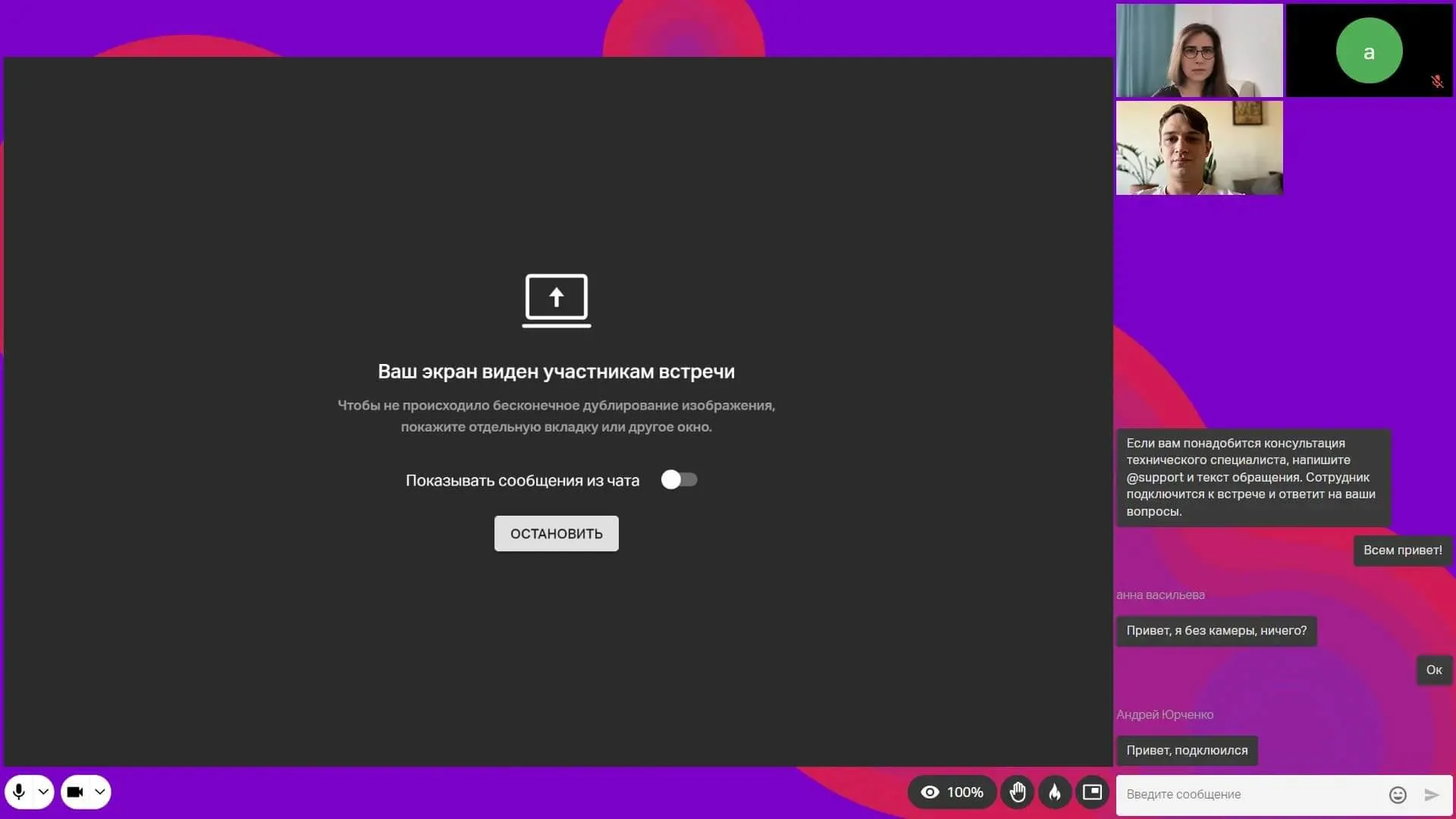This screenshot has width=1456, height=819.
Task: Click the @support technical help message
Action: (x=1254, y=478)
